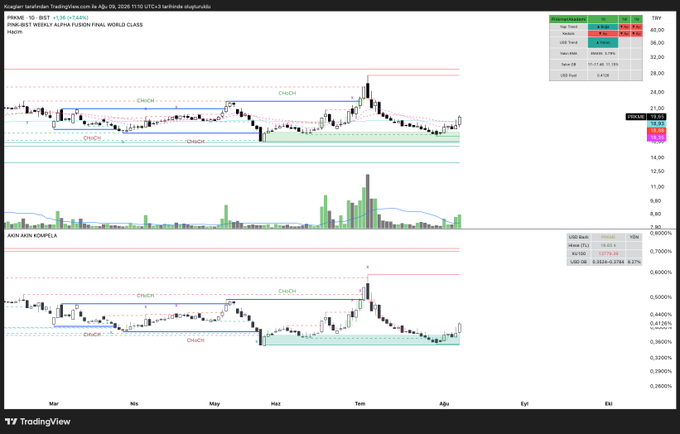Click the red XU100 index value cell
Screen dimensions: 680x434
[x=608, y=254]
